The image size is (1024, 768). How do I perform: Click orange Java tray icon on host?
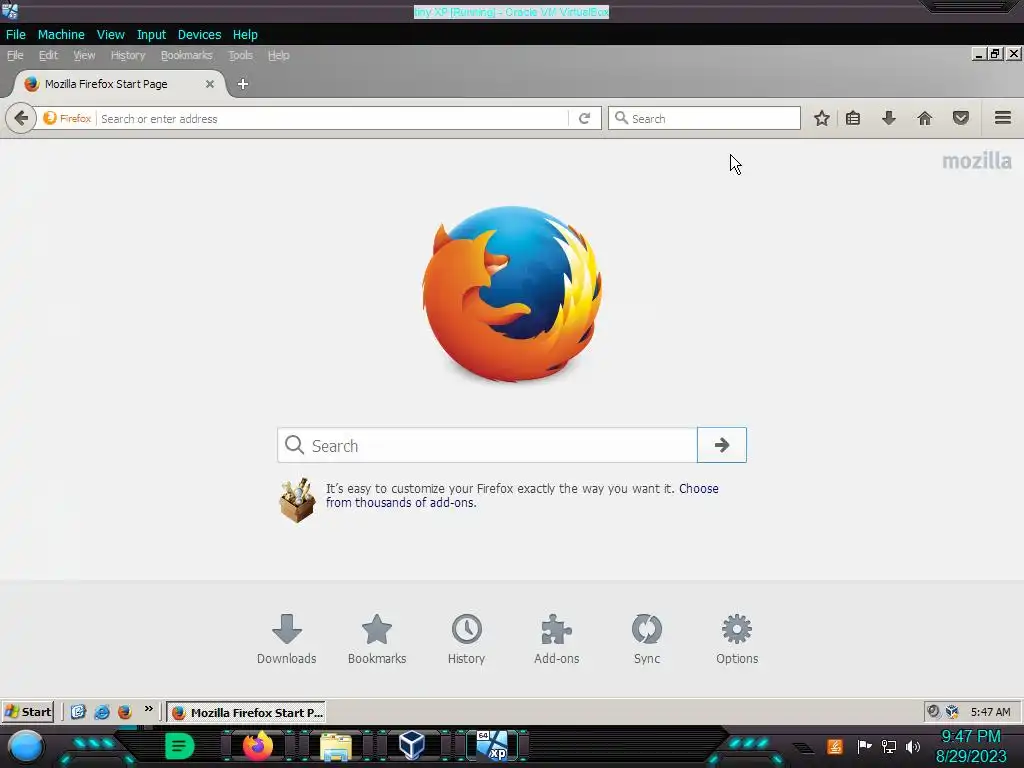835,746
